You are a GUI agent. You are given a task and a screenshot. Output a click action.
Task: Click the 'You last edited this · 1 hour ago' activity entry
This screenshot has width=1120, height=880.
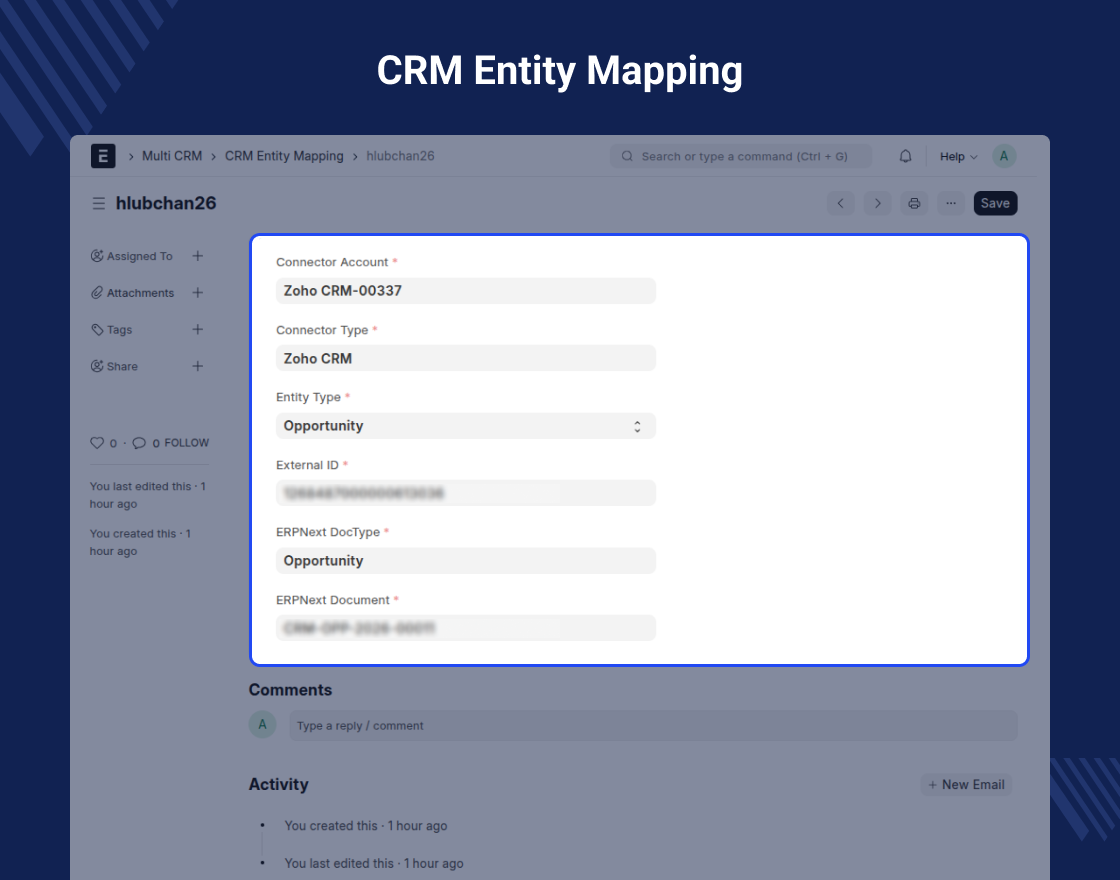pos(374,864)
